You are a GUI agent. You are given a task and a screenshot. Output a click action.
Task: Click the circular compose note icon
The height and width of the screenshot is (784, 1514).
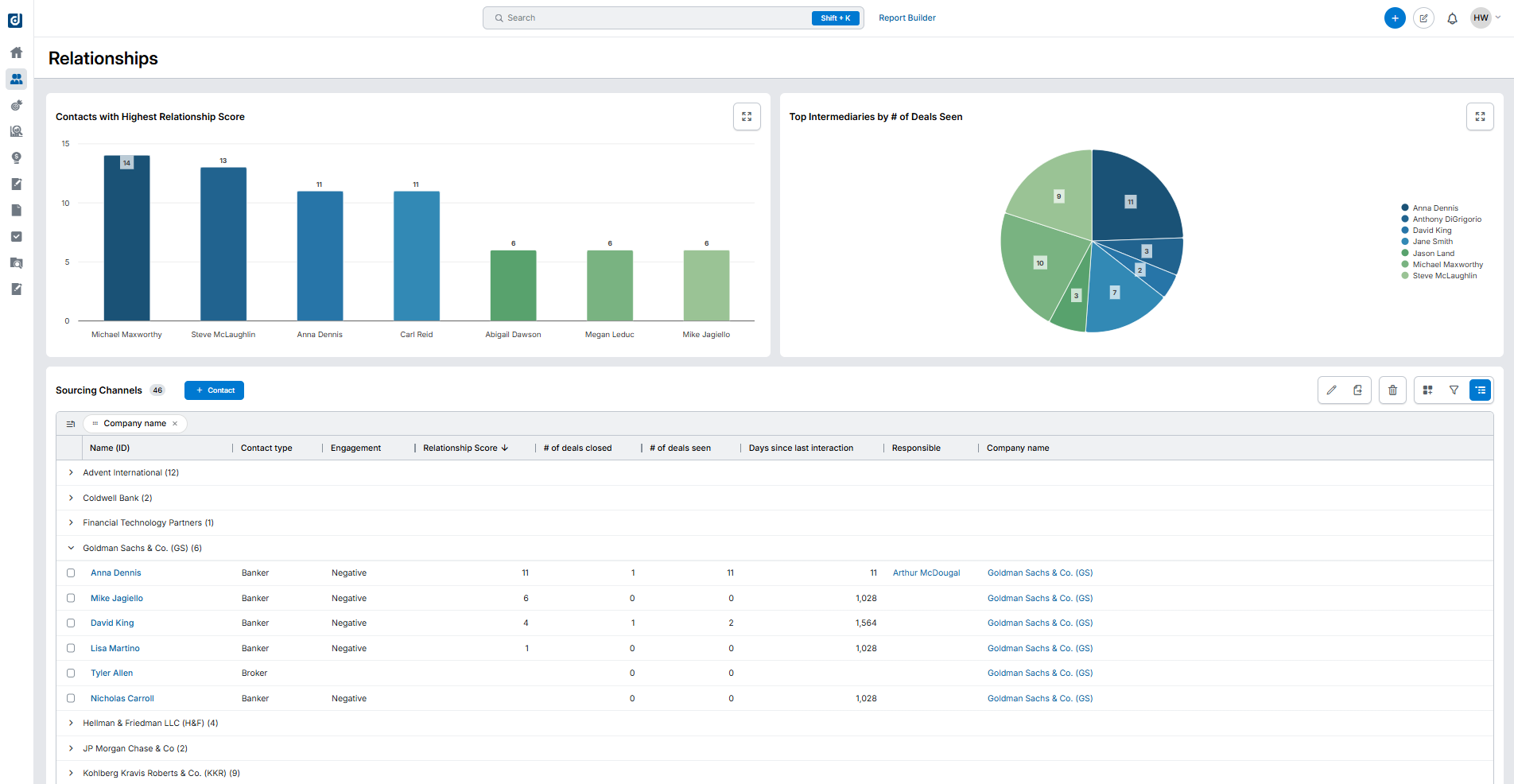pyautogui.click(x=1423, y=18)
